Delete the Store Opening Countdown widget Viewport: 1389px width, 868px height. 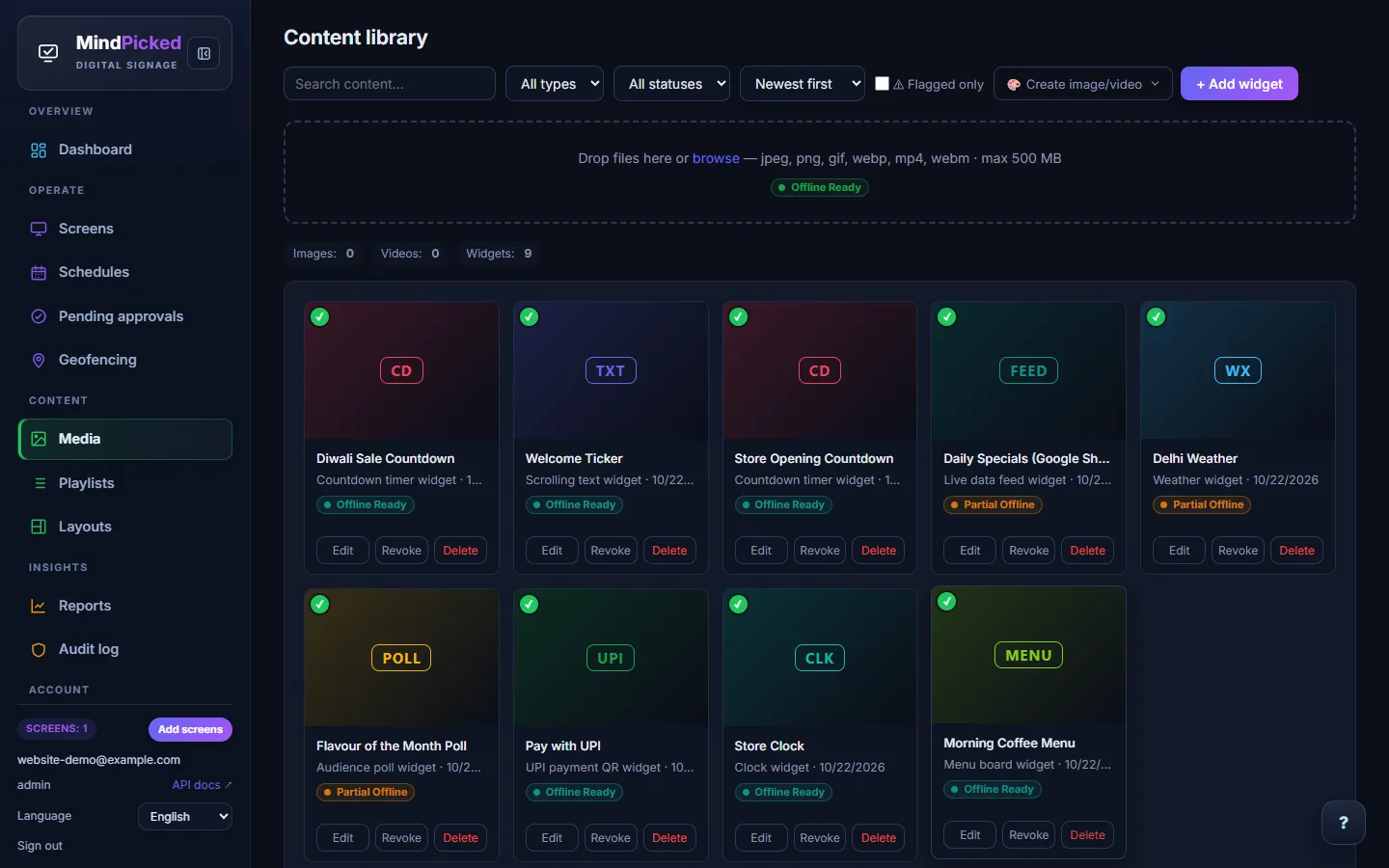[x=879, y=551]
